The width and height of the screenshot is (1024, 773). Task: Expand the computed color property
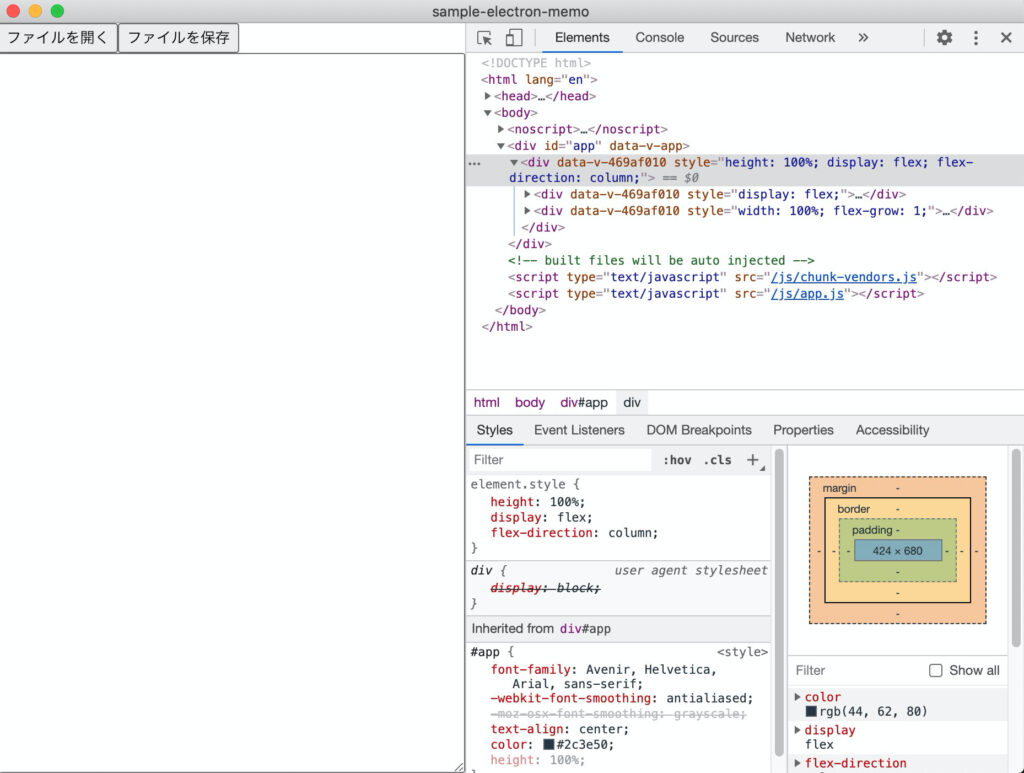point(797,697)
